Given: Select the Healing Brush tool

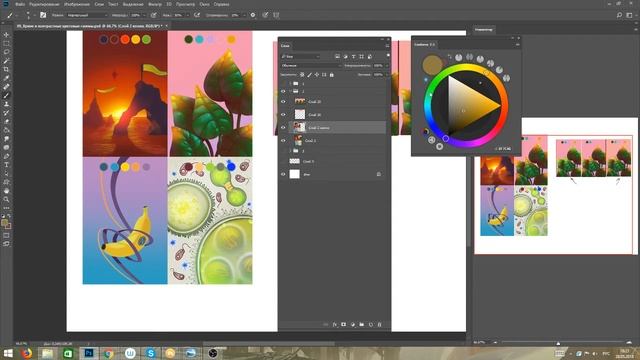Looking at the screenshot, I should pyautogui.click(x=6, y=87).
